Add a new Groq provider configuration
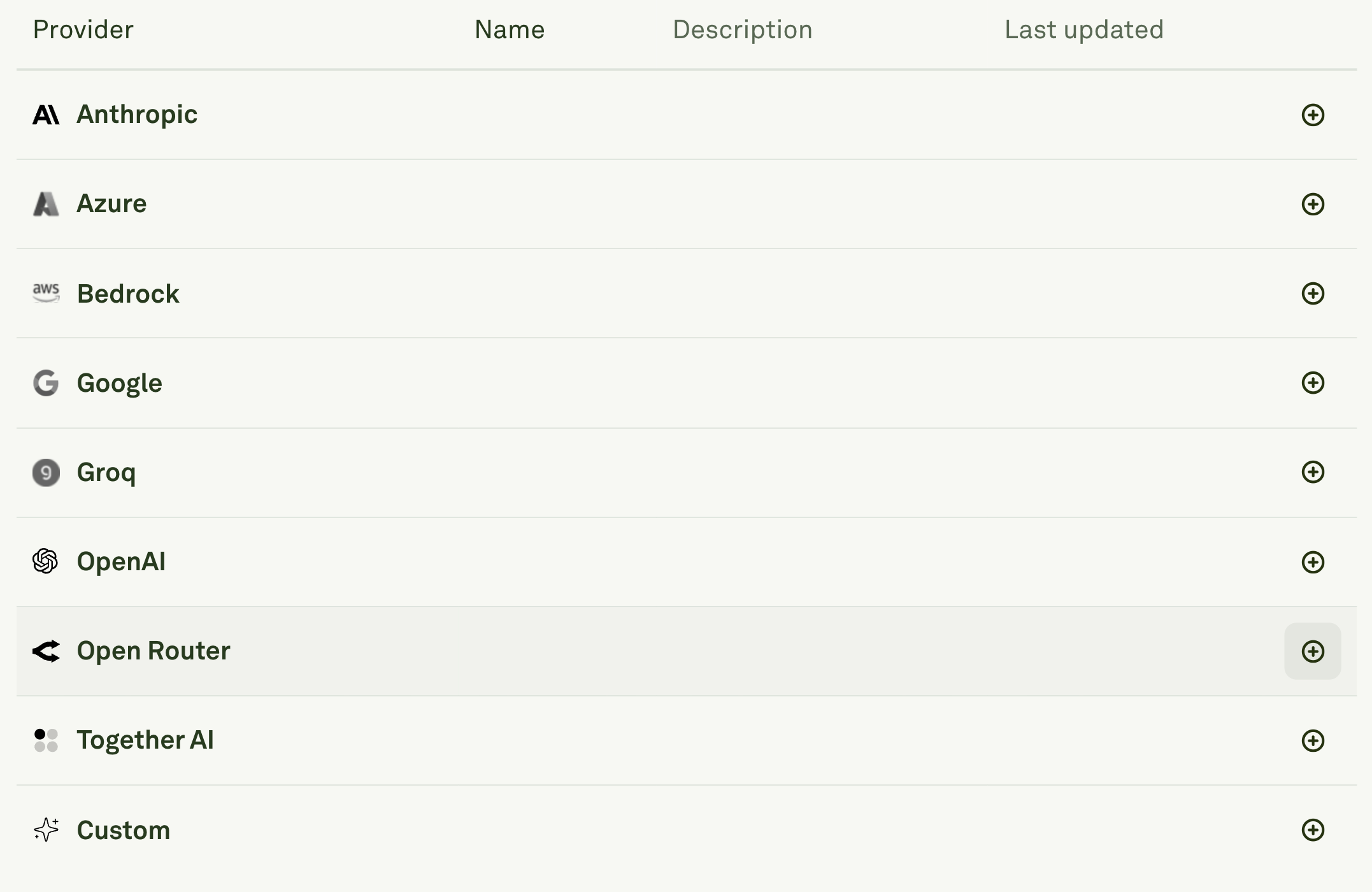Screen dimensions: 1372x892 (x=1312, y=472)
